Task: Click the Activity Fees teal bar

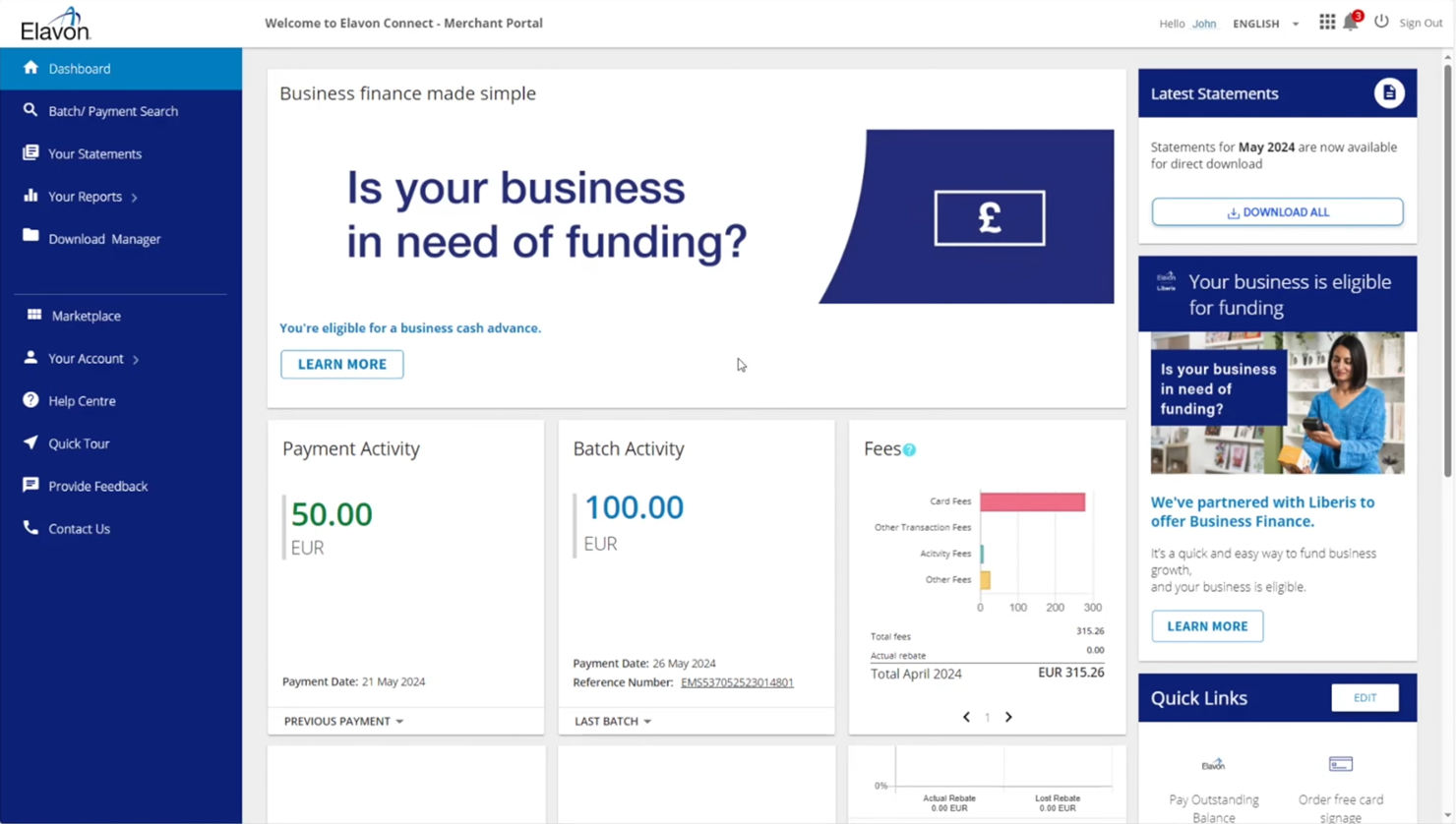Action: [982, 554]
